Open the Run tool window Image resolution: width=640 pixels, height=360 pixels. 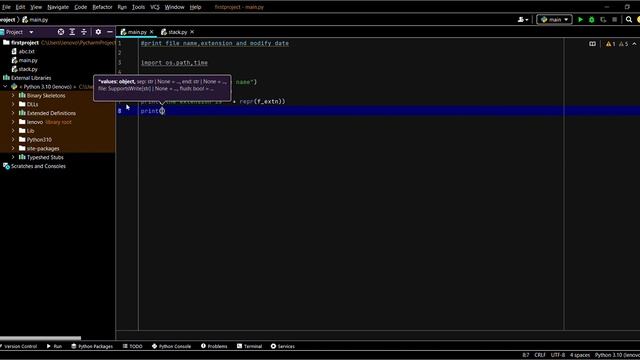click(x=54, y=346)
